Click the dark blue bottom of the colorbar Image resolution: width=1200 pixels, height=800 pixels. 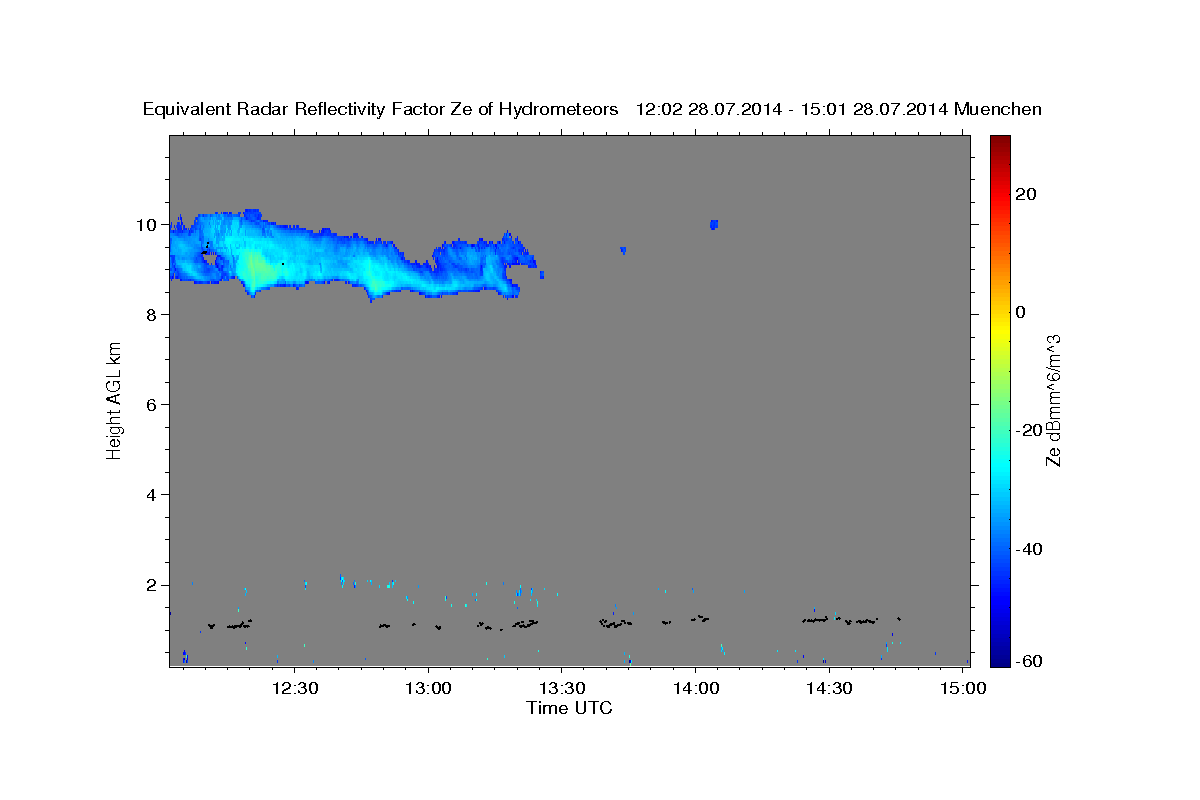[999, 659]
